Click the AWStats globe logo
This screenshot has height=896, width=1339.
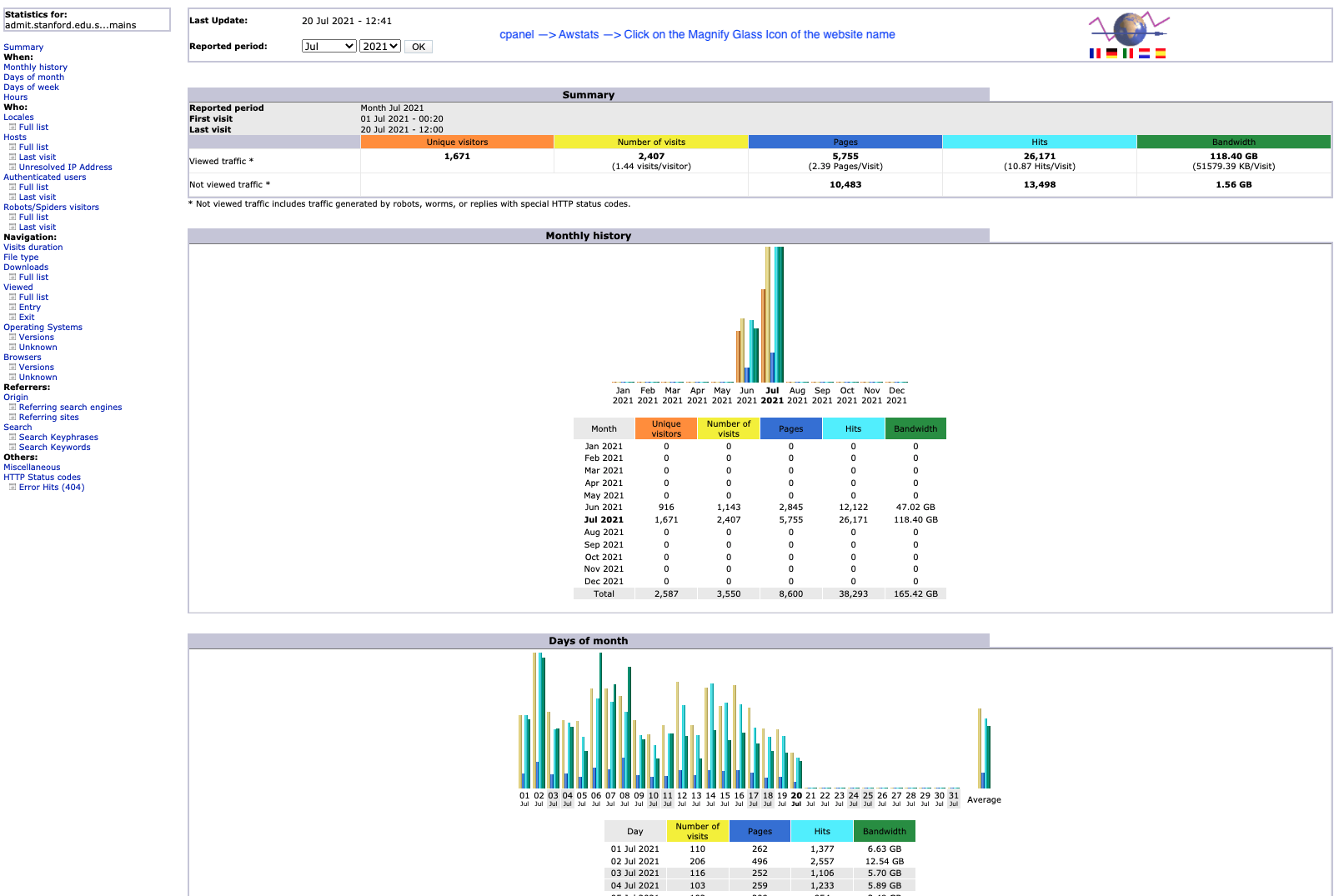coord(1129,28)
